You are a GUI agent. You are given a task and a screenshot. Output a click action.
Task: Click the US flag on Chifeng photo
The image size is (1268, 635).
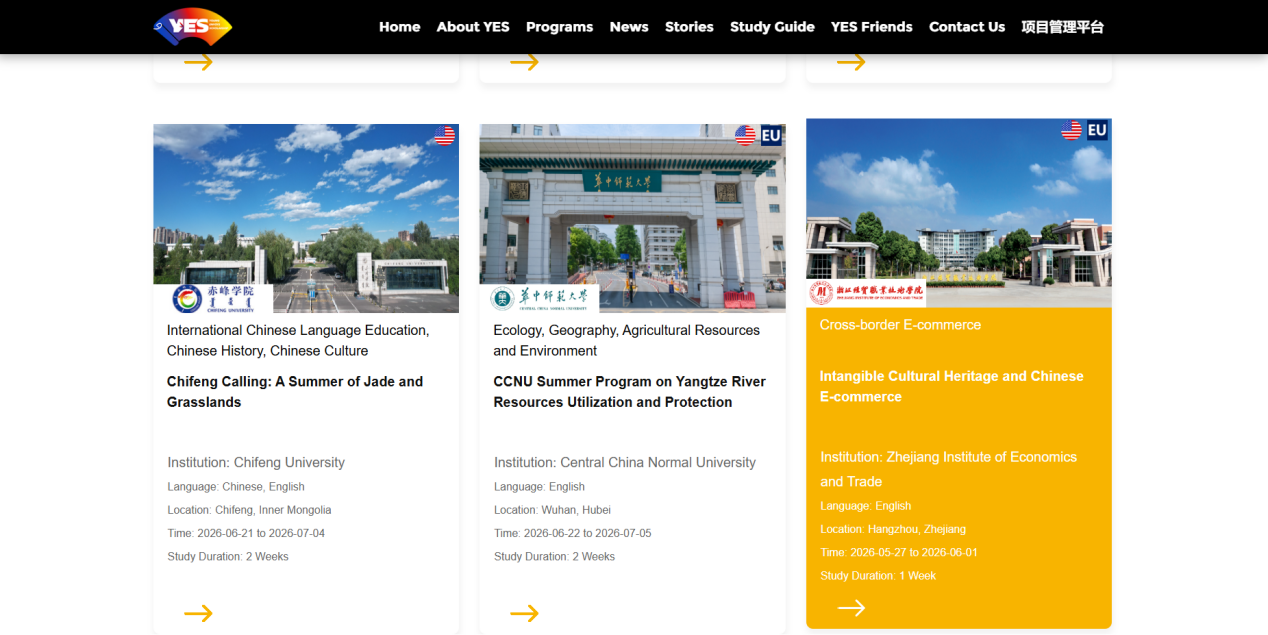444,135
